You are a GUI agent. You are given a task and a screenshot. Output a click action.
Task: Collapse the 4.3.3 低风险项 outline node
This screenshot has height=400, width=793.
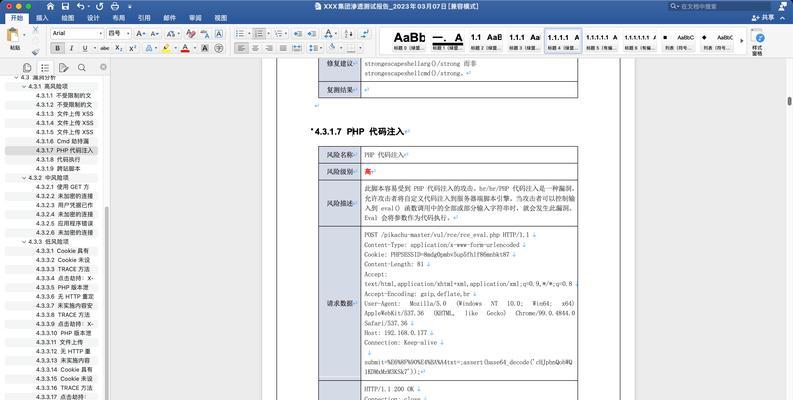(x=24, y=242)
